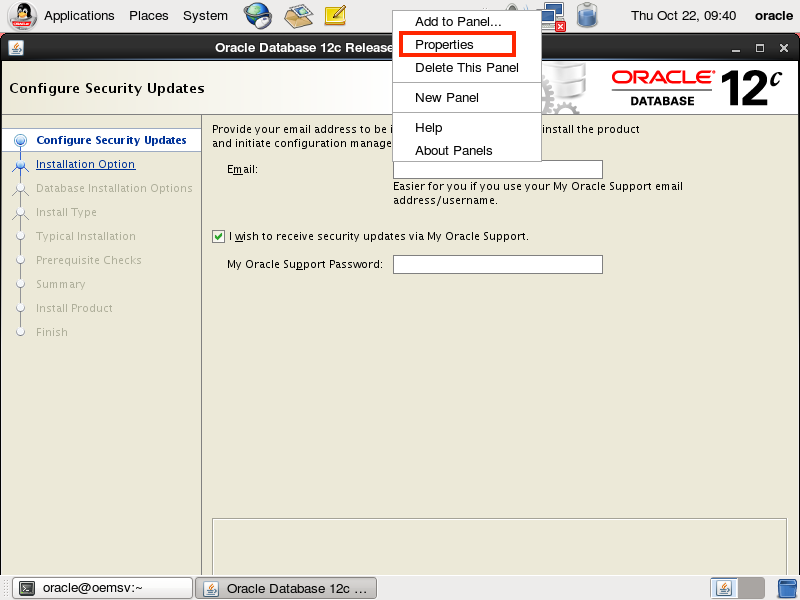Image resolution: width=800 pixels, height=600 pixels.
Task: Click the Configure Security Updates page heading
Action: coord(107,88)
